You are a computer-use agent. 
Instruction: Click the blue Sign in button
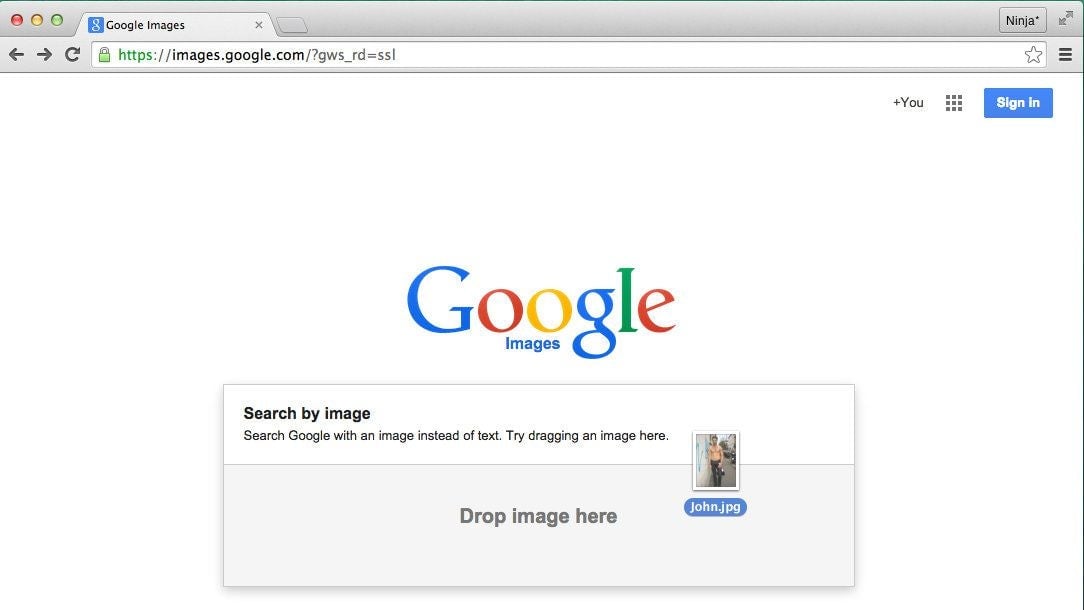click(1018, 103)
